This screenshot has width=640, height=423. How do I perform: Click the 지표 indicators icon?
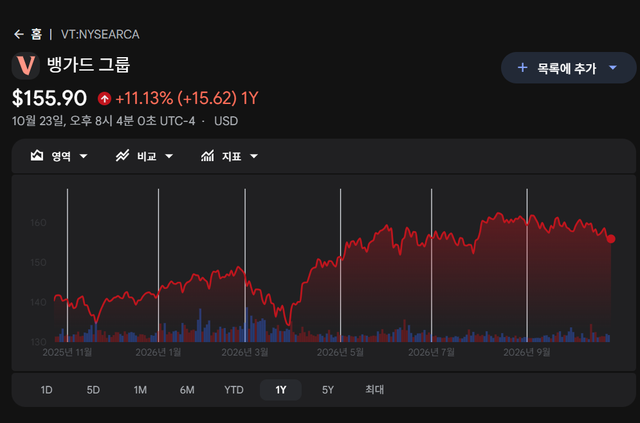tap(207, 156)
